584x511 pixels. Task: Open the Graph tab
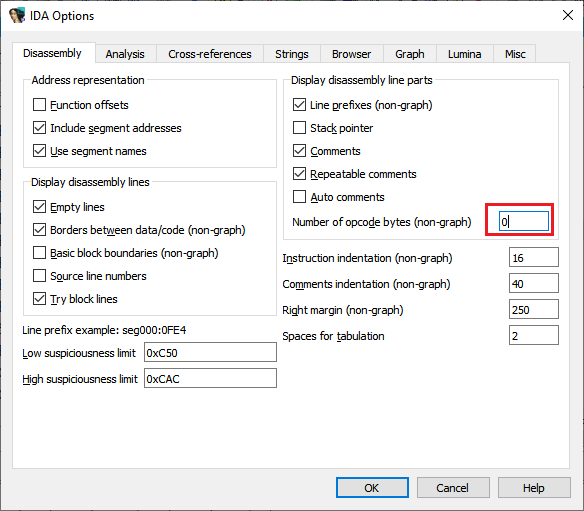click(409, 54)
